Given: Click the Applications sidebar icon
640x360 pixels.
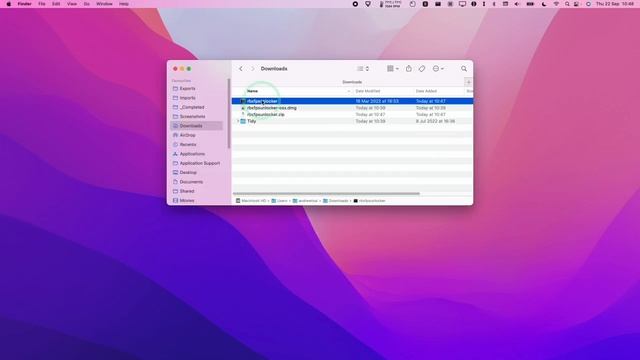Looking at the screenshot, I should pyautogui.click(x=175, y=154).
